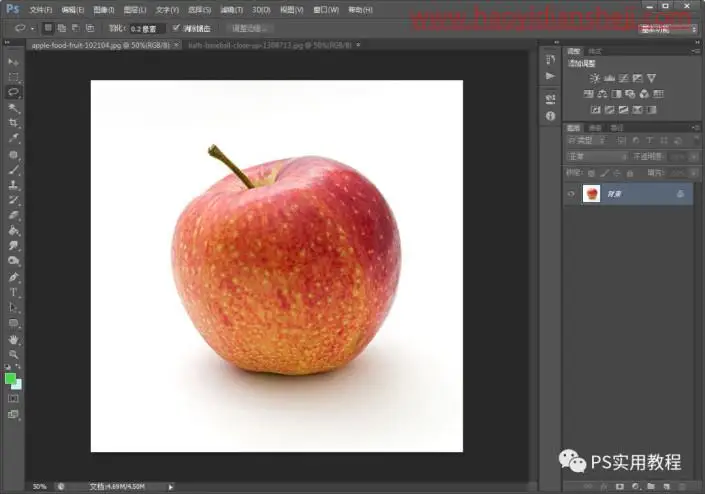Screen dimensions: 705x494
Task: Open the workspace switcher dropdown
Action: pyautogui.click(x=668, y=29)
